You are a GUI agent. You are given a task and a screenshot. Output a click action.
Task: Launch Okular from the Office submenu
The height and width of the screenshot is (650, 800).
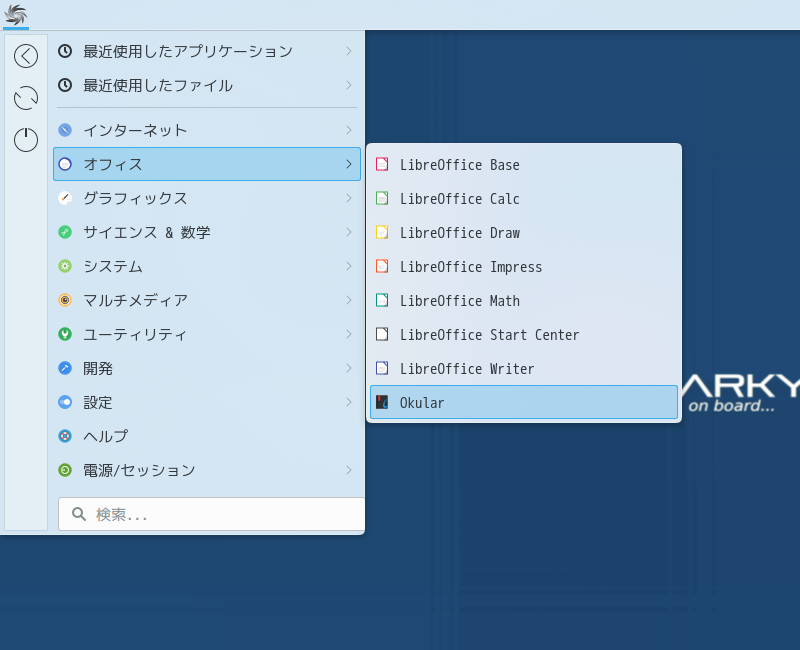(x=524, y=402)
